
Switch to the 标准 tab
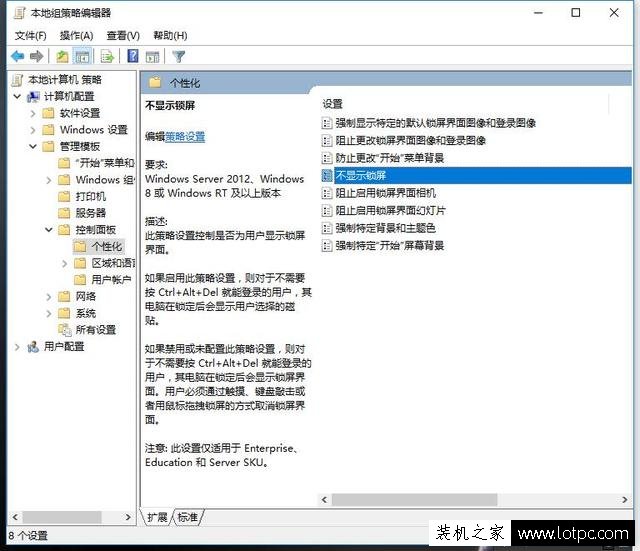187,517
